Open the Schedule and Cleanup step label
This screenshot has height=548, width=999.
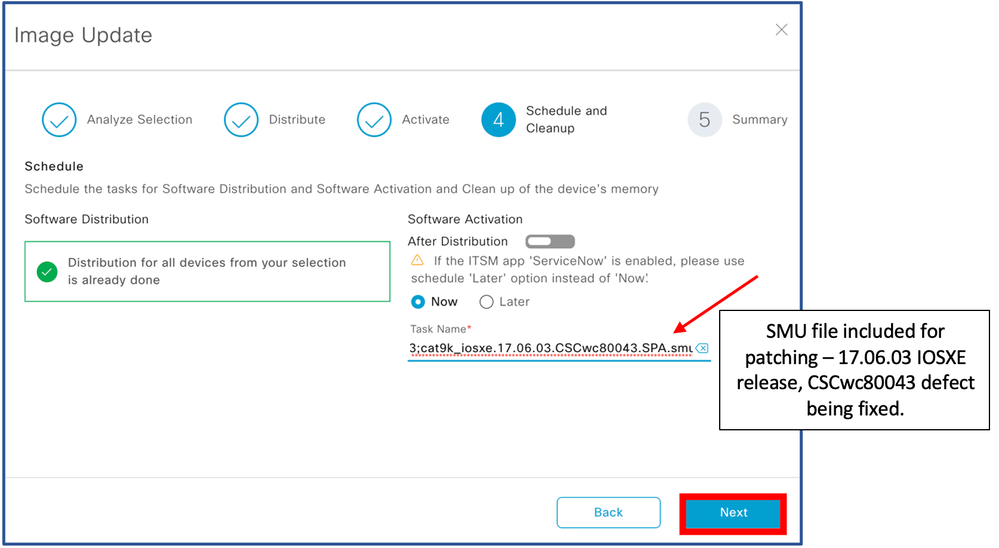[x=566, y=119]
